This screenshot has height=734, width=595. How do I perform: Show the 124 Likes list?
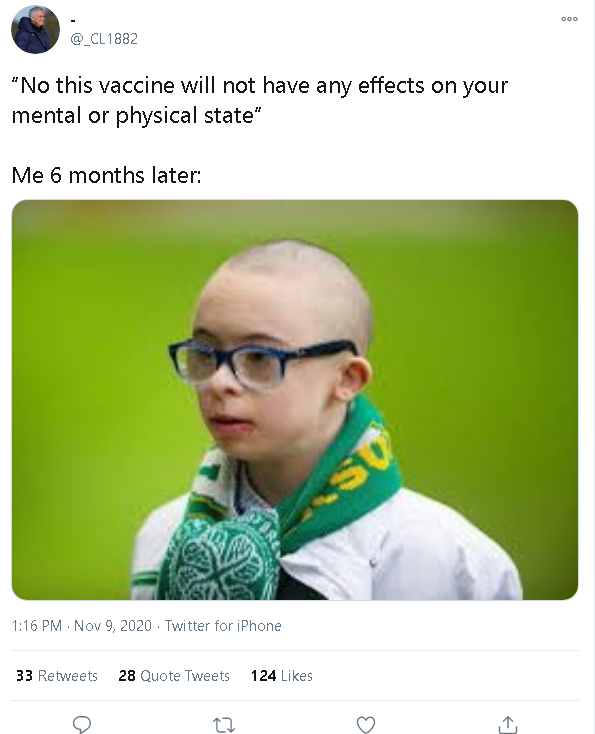[x=282, y=675]
